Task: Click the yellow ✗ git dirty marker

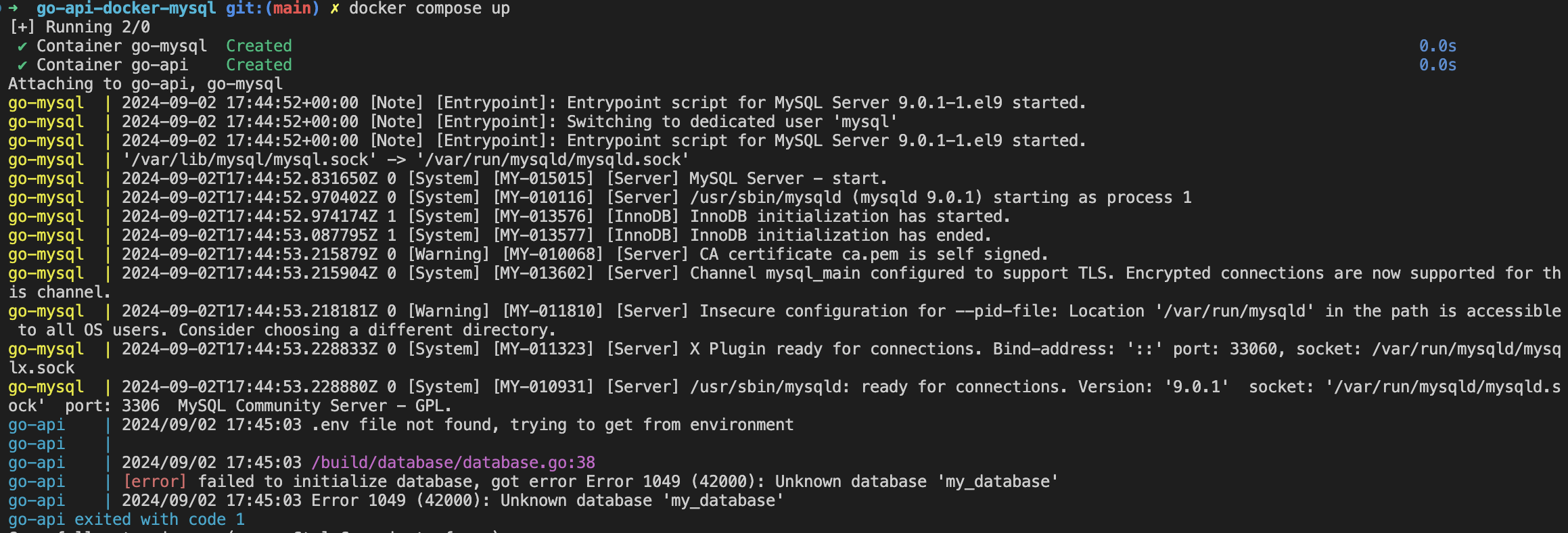Action: click(334, 8)
